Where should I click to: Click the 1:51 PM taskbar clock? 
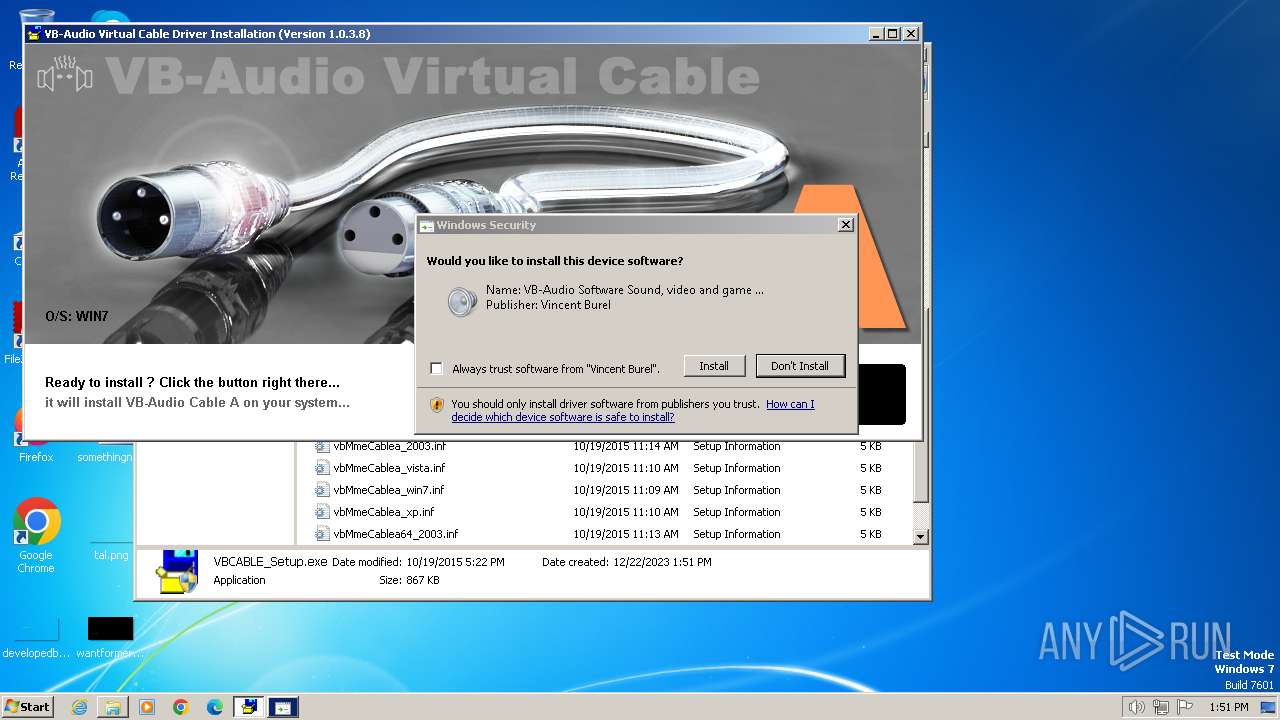1228,707
